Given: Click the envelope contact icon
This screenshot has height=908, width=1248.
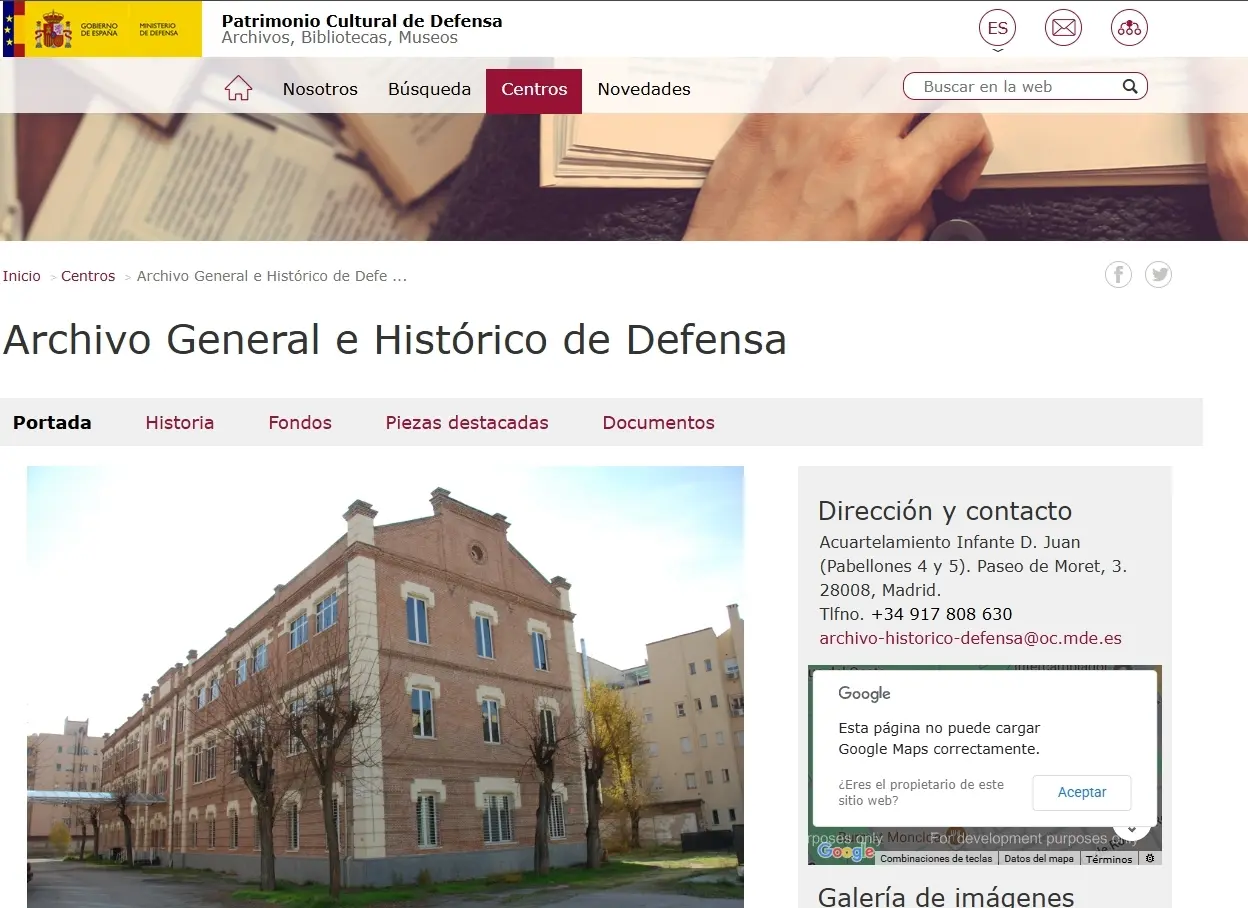Looking at the screenshot, I should pos(1063,28).
